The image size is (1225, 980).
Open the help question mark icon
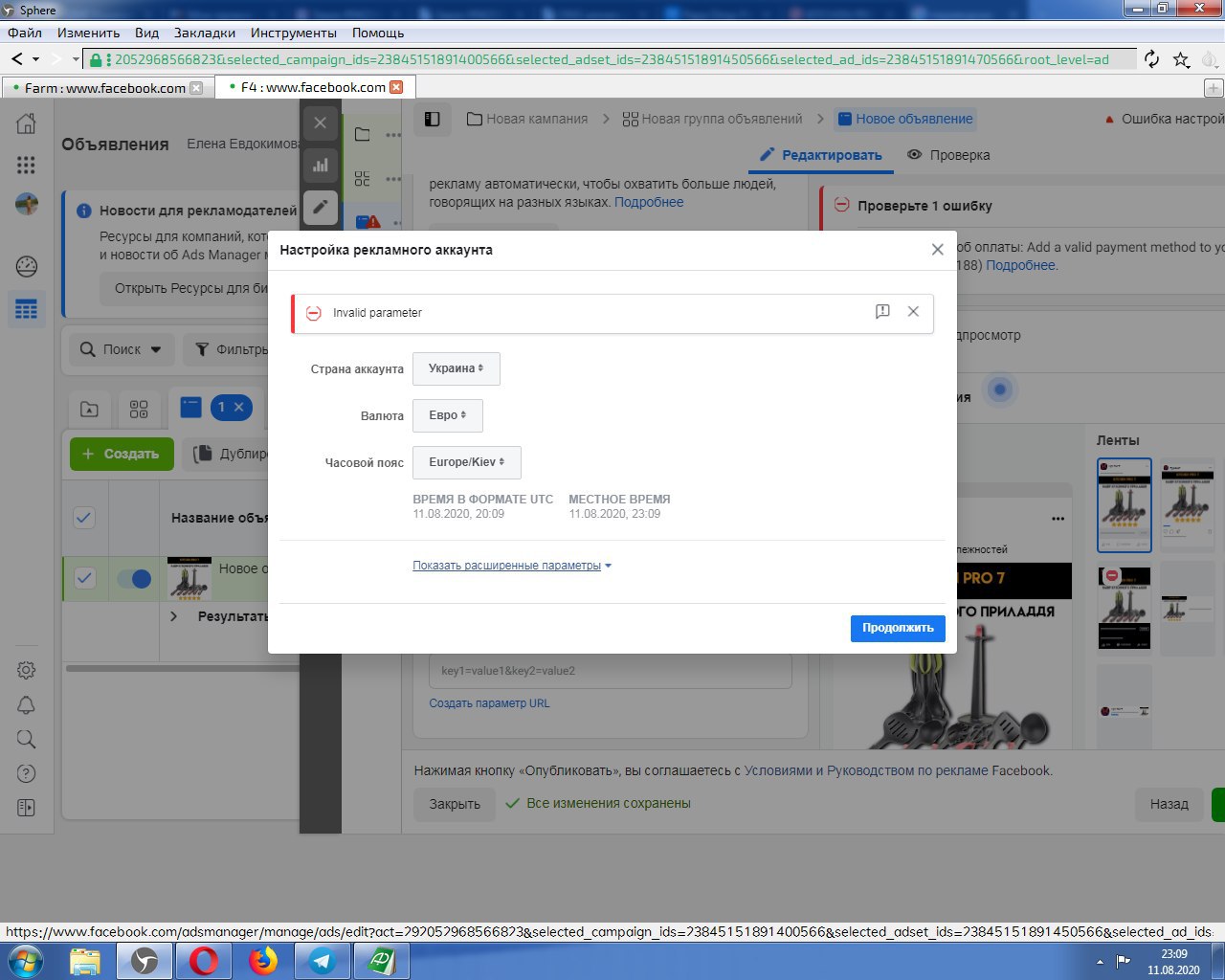27,773
